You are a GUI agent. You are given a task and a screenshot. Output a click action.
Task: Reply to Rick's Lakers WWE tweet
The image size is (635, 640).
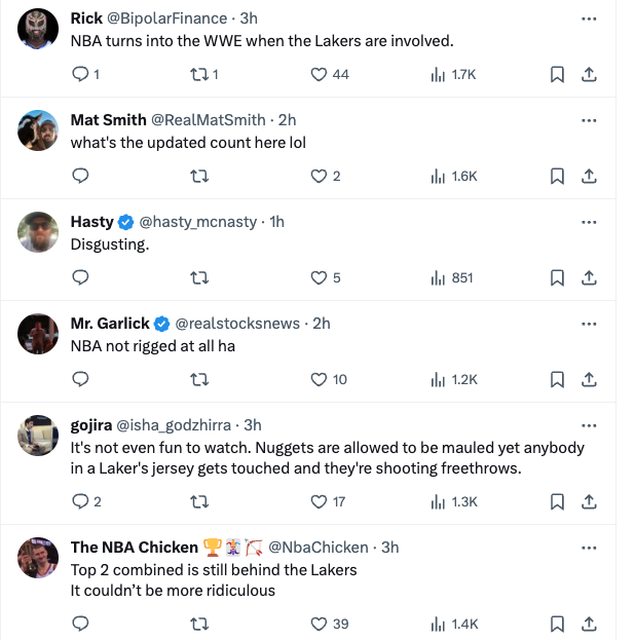point(81,74)
